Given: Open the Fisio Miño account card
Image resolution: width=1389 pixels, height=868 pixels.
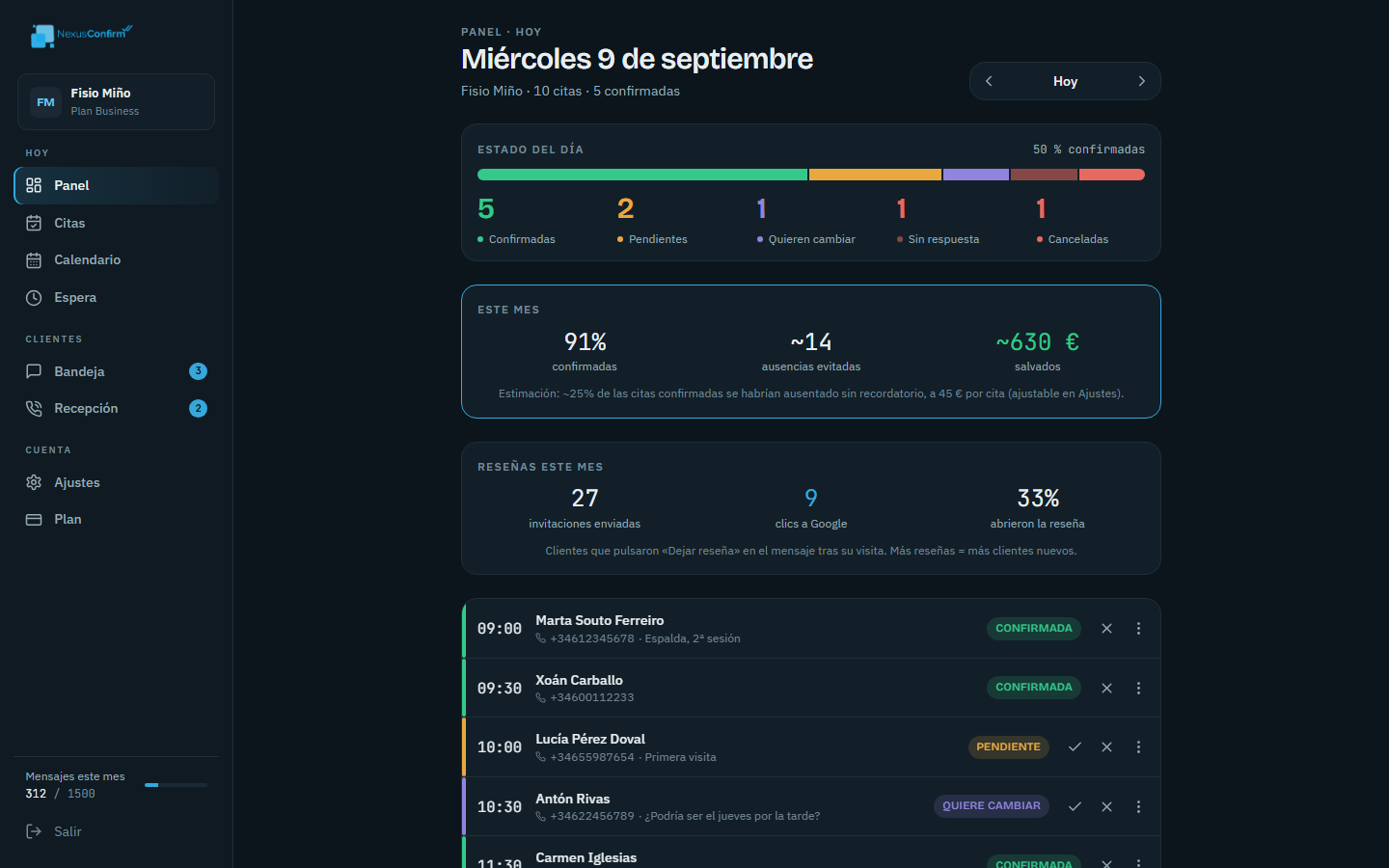Looking at the screenshot, I should click(x=116, y=101).
